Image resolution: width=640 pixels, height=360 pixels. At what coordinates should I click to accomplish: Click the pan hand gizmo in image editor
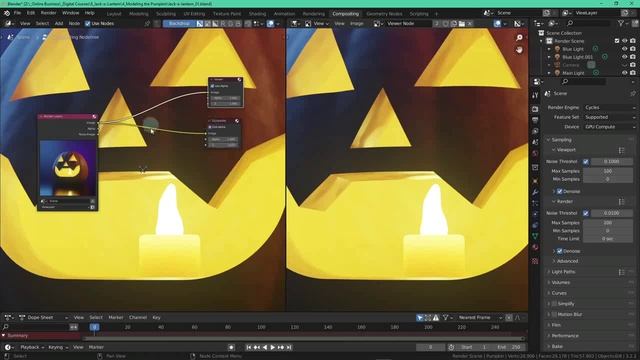click(519, 50)
